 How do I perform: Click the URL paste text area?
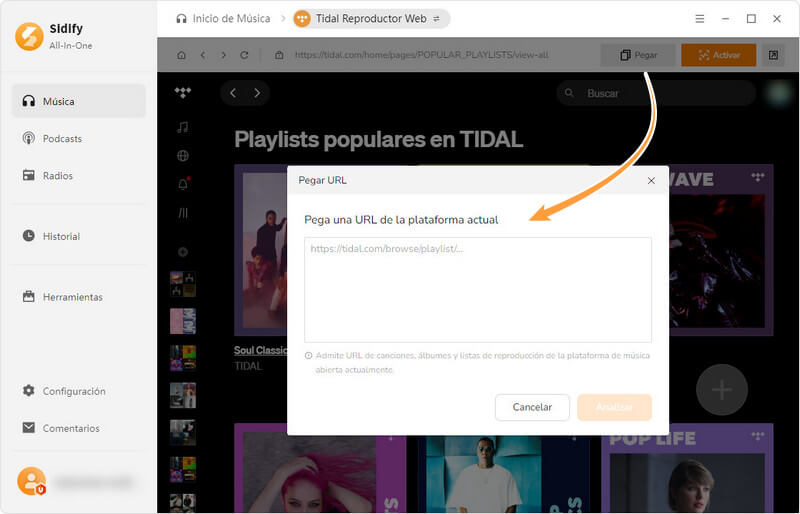[478, 289]
